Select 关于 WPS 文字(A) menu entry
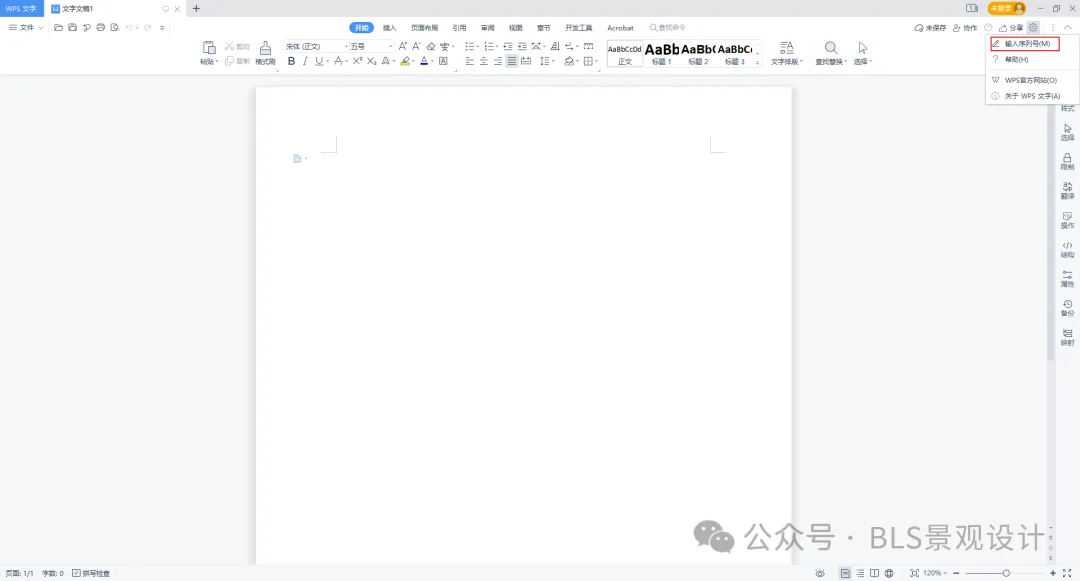Screen dimensions: 1080x581 (1032, 96)
